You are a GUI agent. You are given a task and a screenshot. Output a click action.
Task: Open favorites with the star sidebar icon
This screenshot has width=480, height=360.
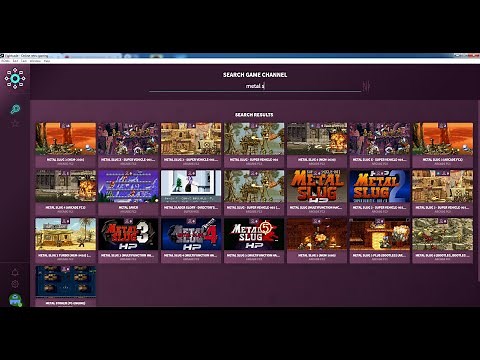[x=15, y=124]
